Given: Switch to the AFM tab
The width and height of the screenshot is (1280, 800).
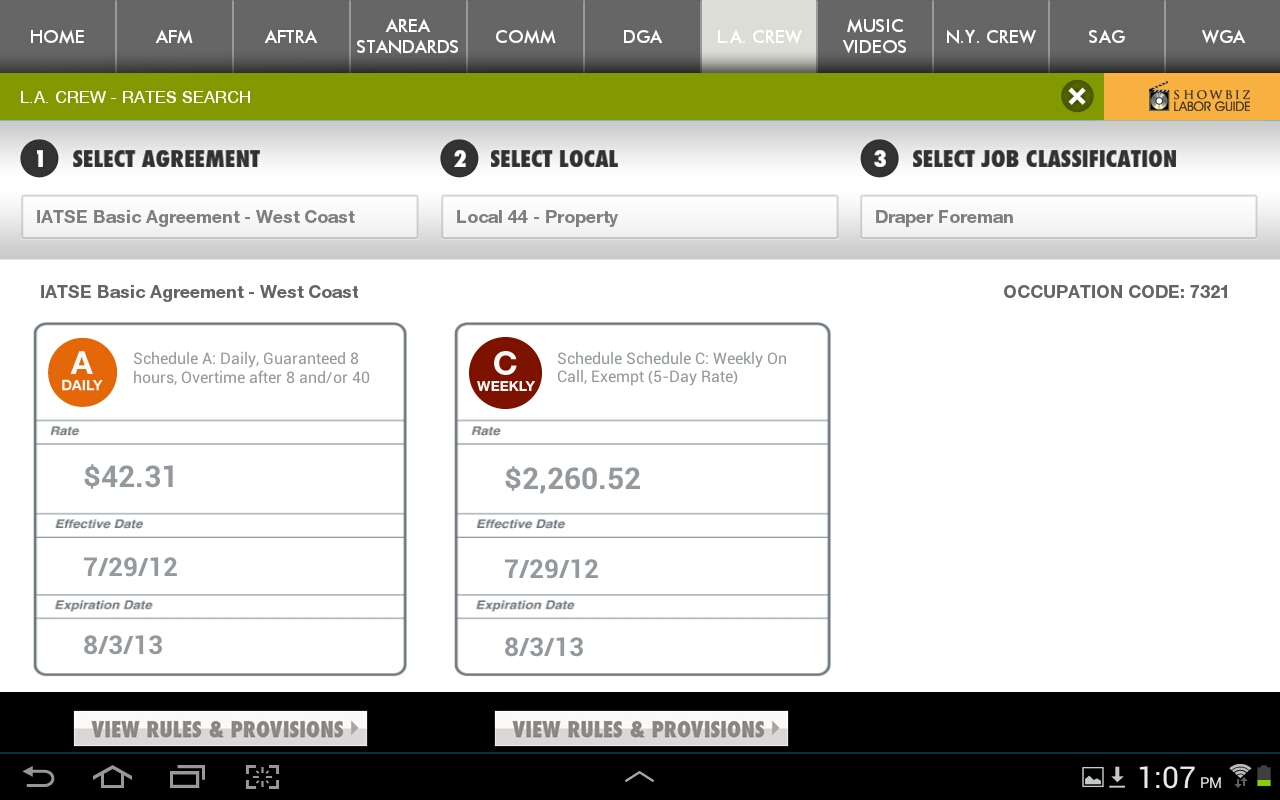Looking at the screenshot, I should (x=174, y=36).
